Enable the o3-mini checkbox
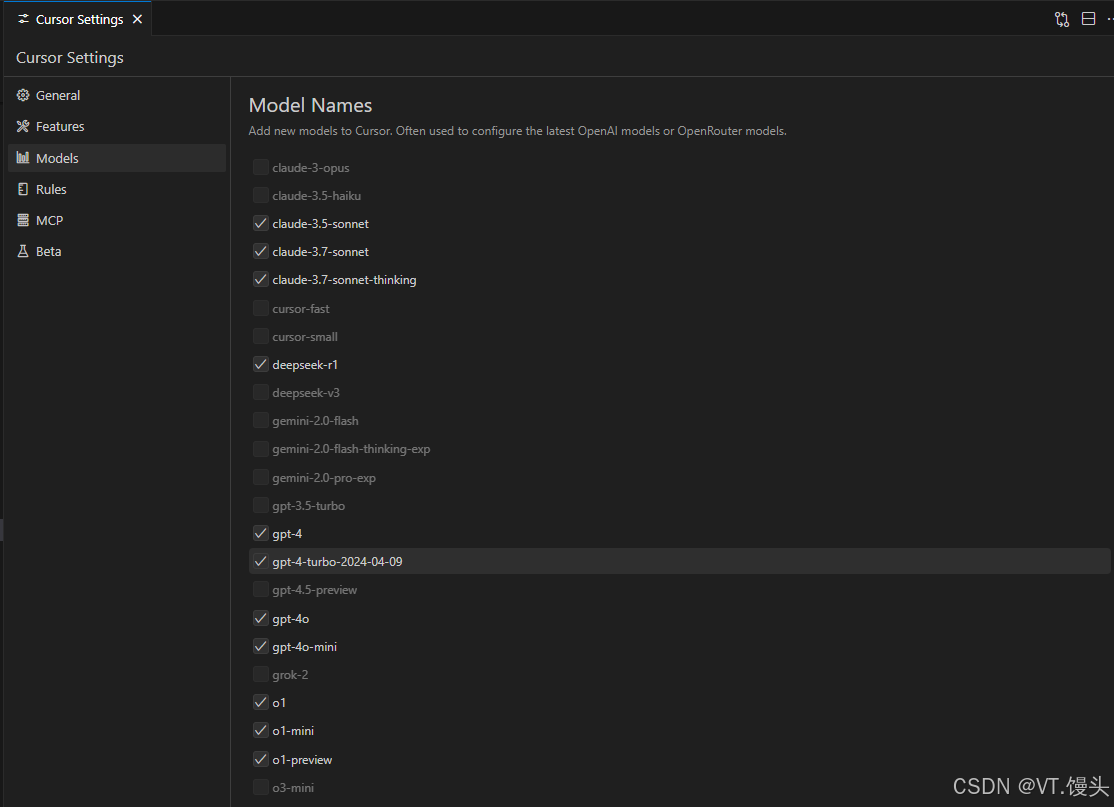The height and width of the screenshot is (807, 1114). pyautogui.click(x=261, y=787)
